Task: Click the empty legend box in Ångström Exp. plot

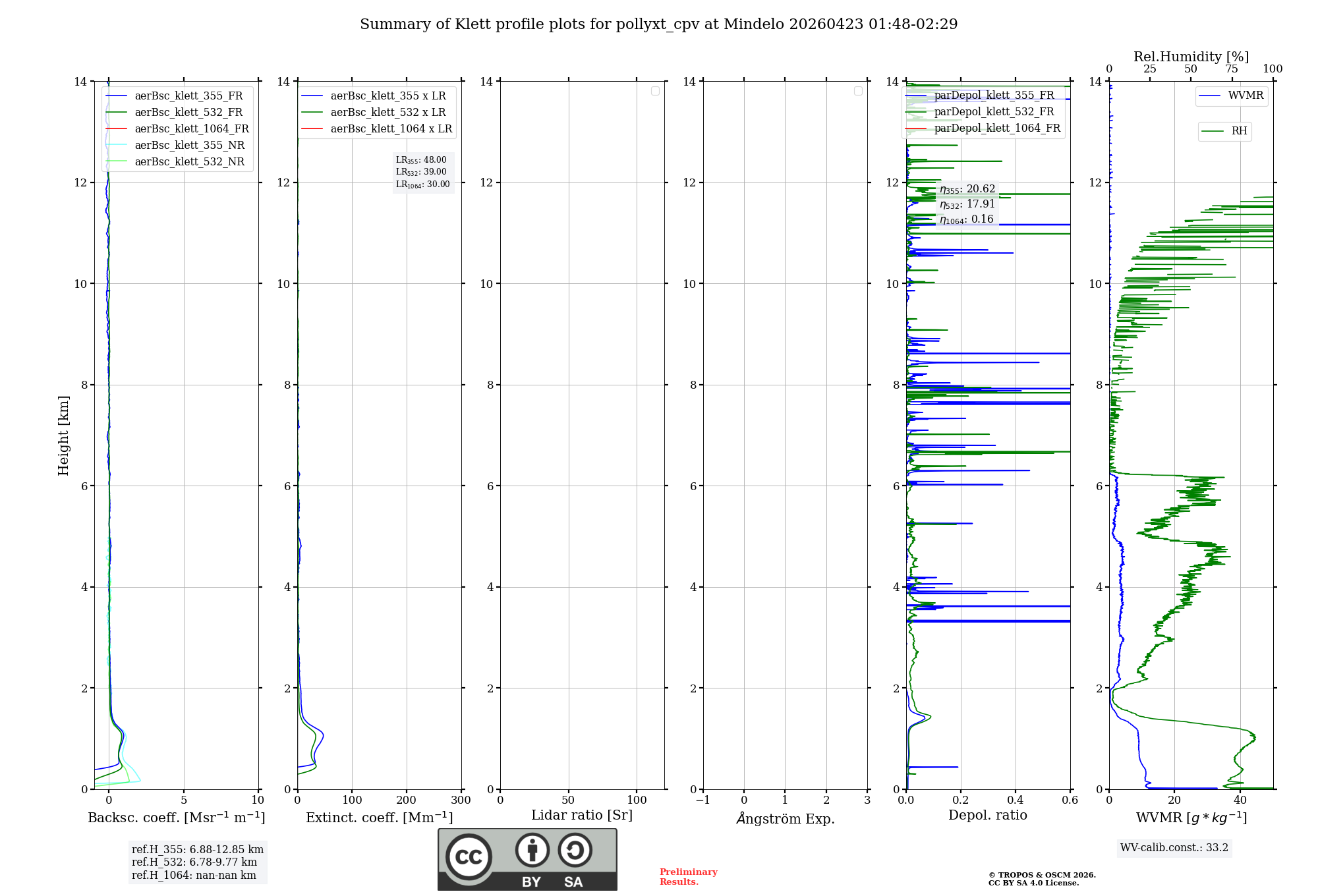Action: pyautogui.click(x=858, y=91)
